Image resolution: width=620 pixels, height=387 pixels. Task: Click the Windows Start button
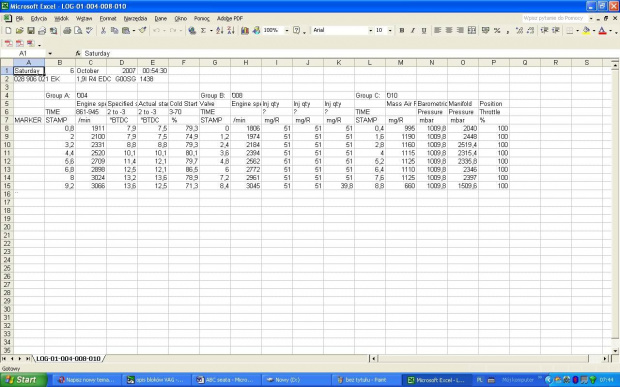pos(24,380)
